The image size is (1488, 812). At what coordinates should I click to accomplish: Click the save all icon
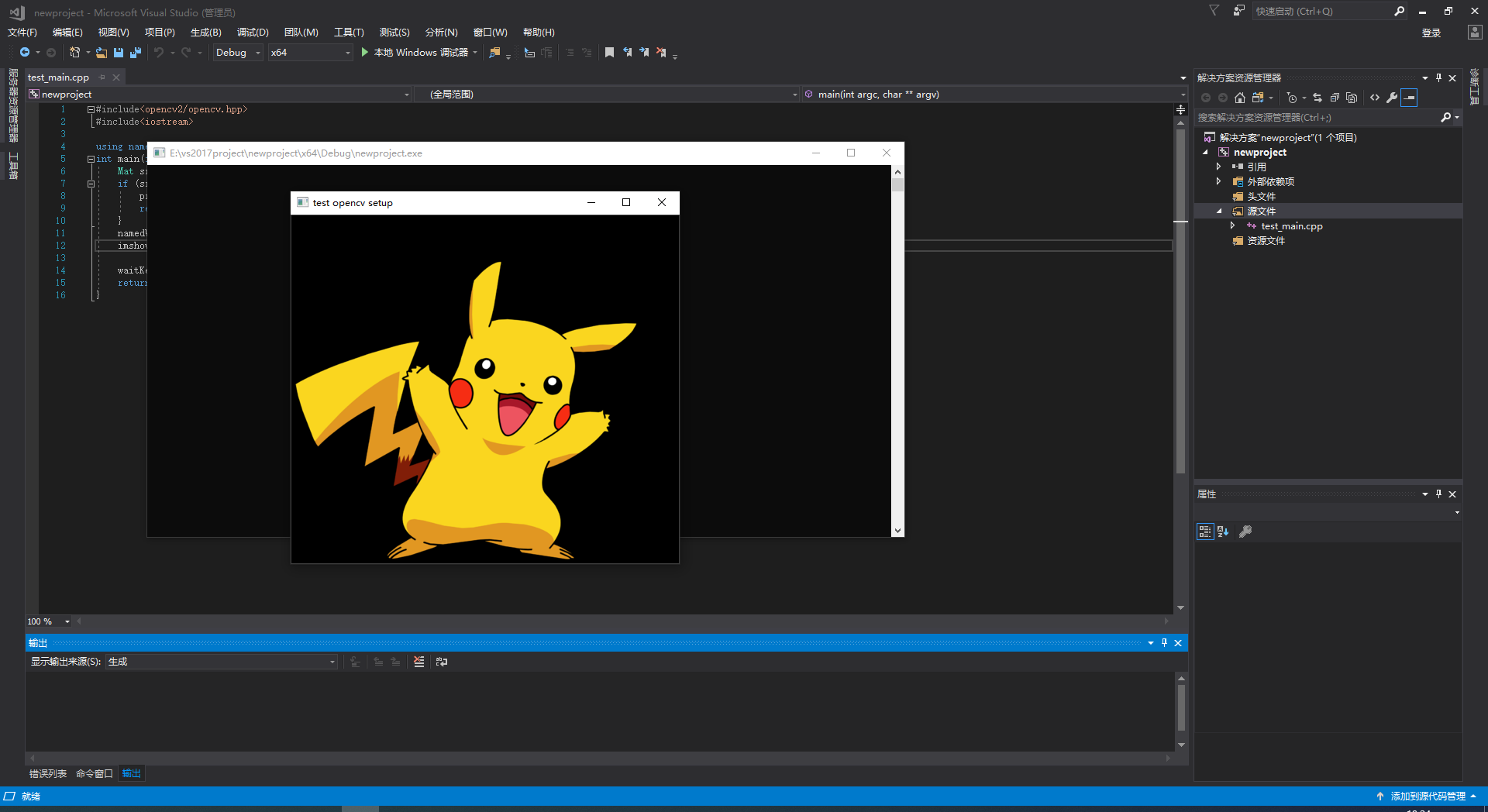(136, 53)
